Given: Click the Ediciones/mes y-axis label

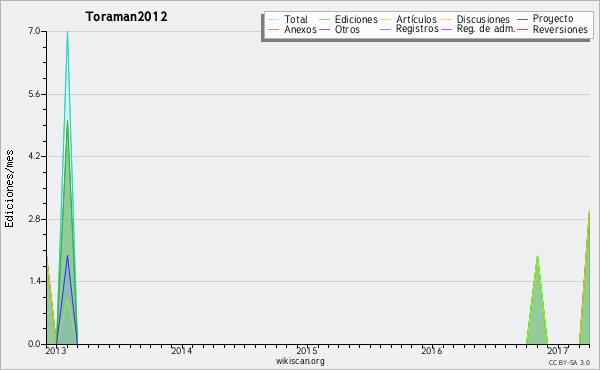Looking at the screenshot, I should [x=9, y=189].
